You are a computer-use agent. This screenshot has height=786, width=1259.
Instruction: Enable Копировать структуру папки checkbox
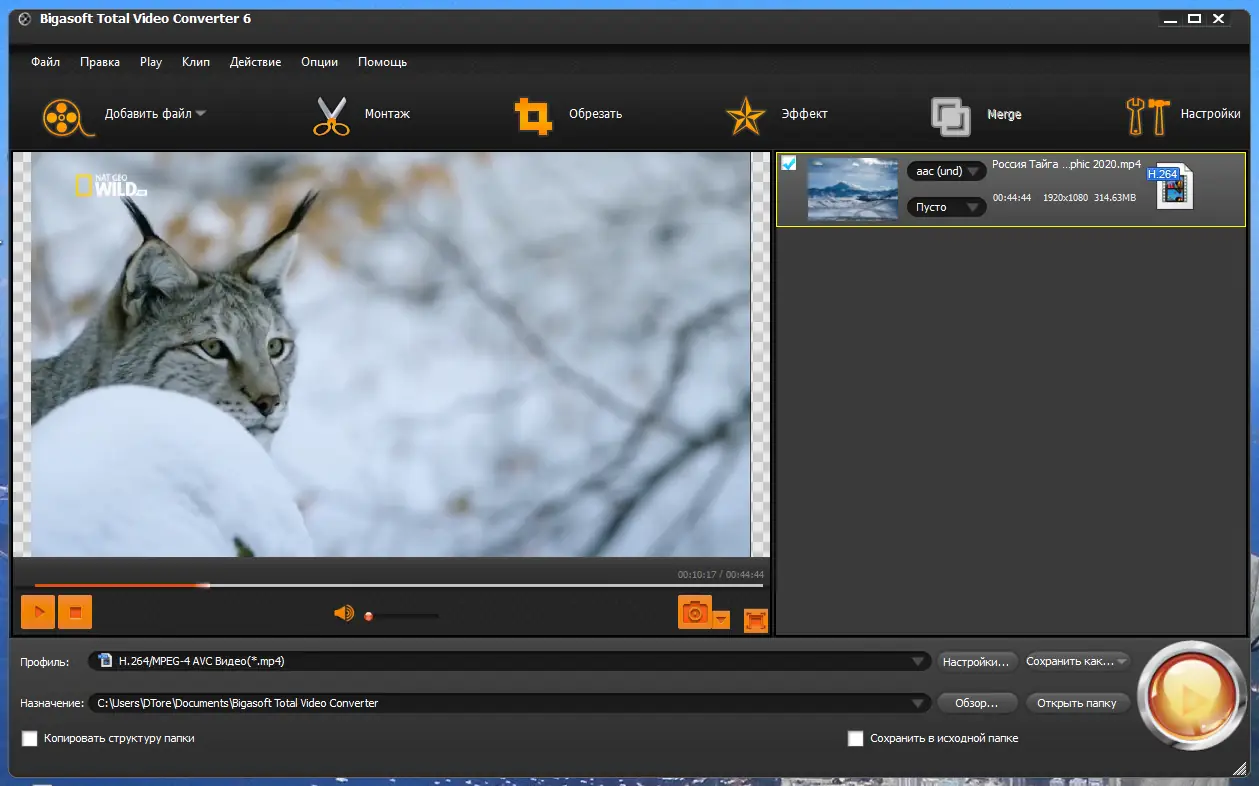pyautogui.click(x=30, y=739)
